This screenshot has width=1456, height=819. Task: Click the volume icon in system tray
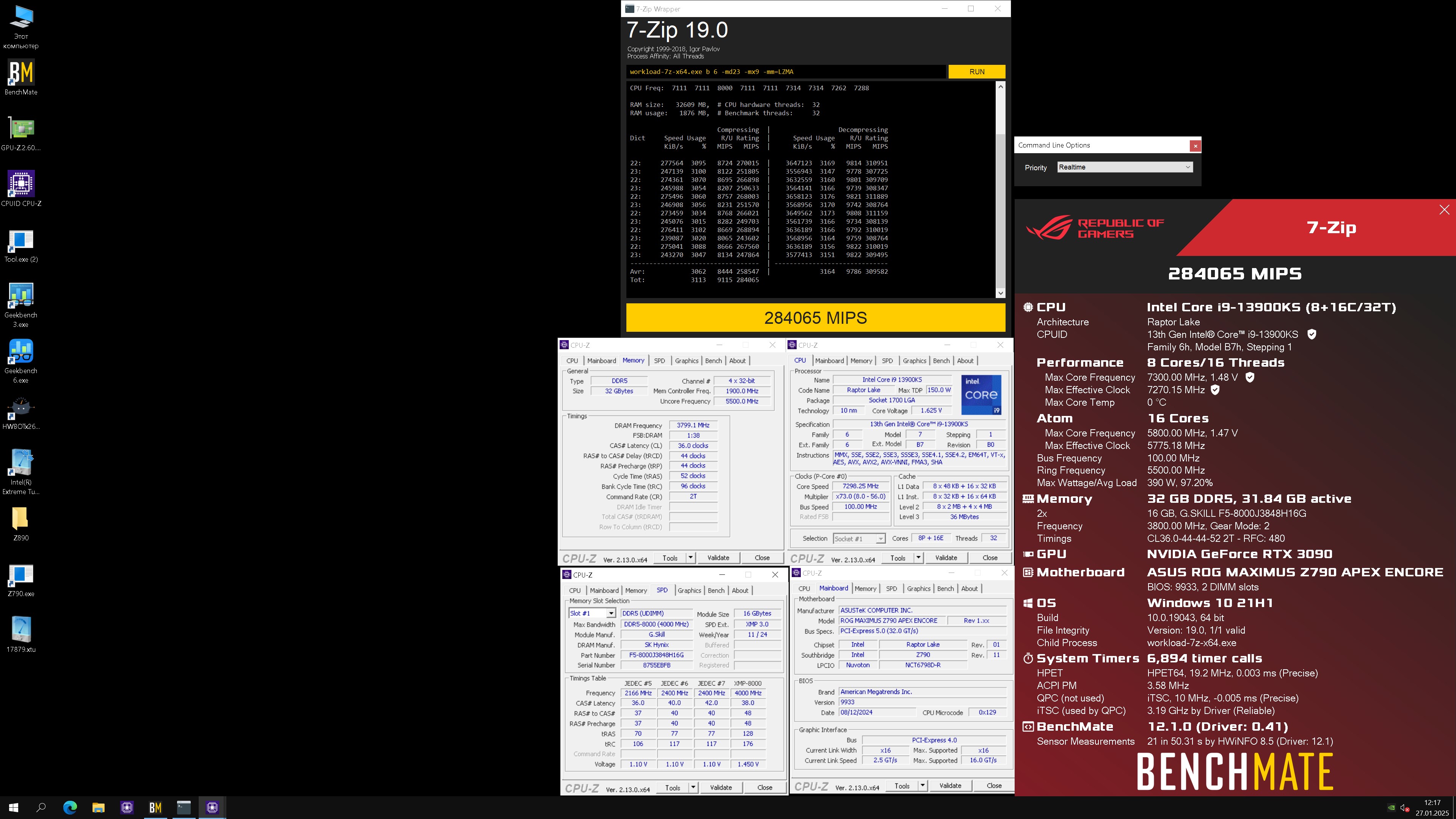point(1404,808)
